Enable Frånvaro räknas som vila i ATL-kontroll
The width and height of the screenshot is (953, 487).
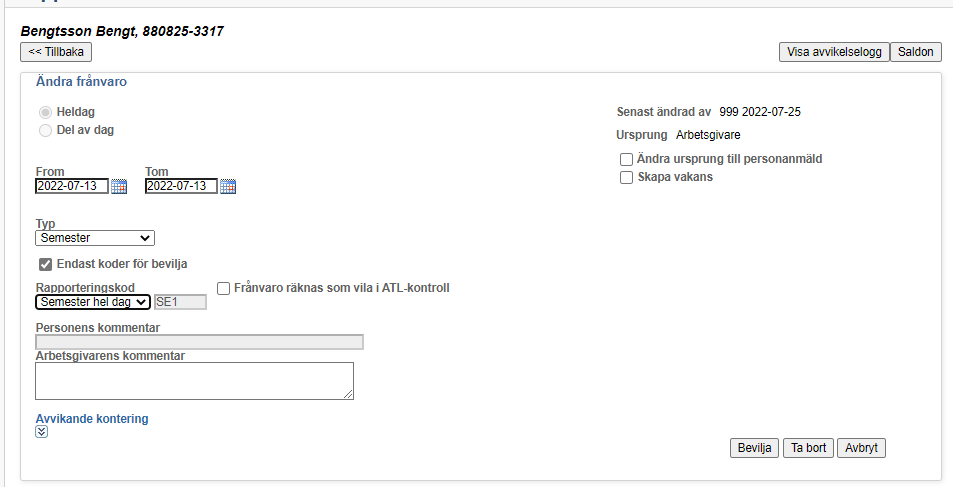tap(224, 289)
